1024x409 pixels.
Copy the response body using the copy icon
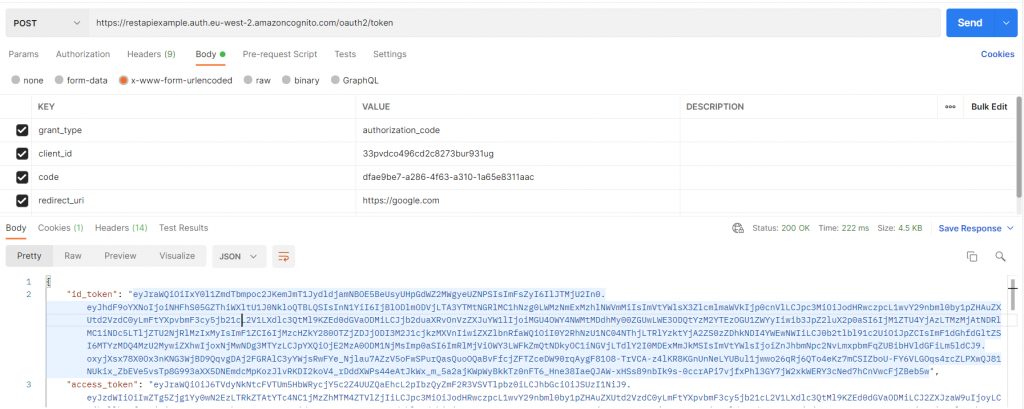[971, 257]
